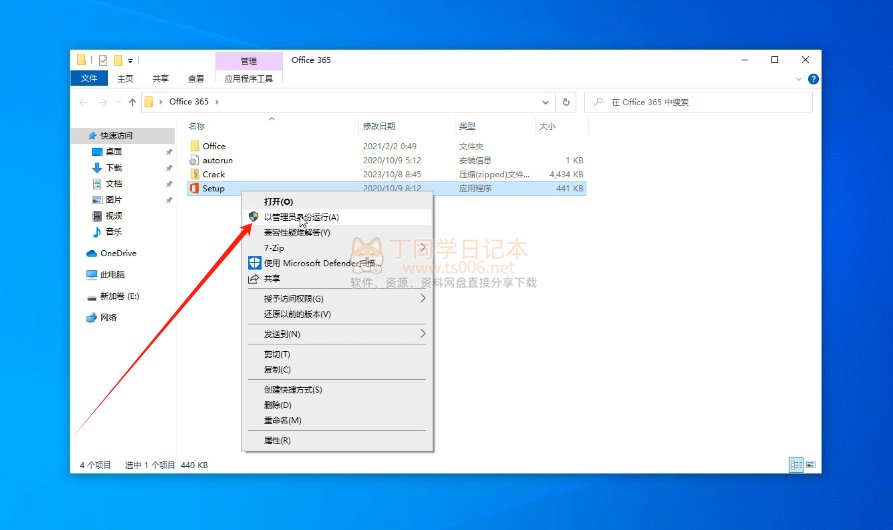Open Videos (视频) in navigation pane
Screen dimensions: 893x530
(x=107, y=216)
